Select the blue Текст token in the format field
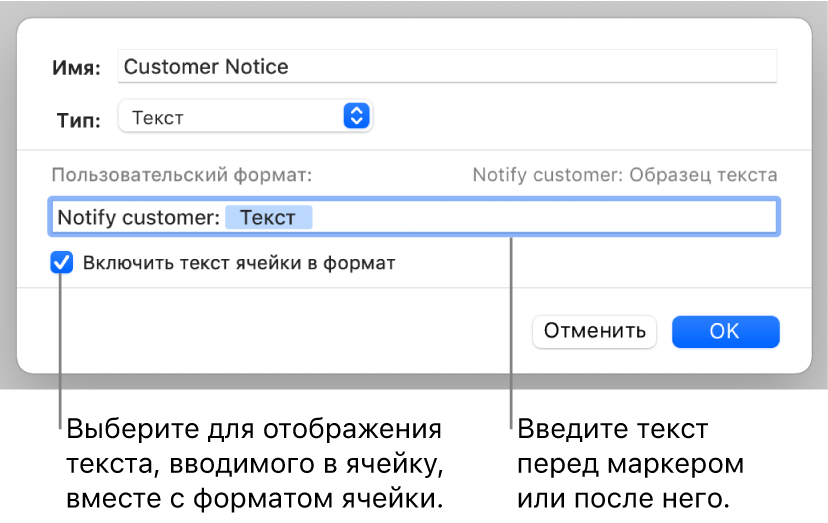The image size is (828, 523). [x=268, y=217]
